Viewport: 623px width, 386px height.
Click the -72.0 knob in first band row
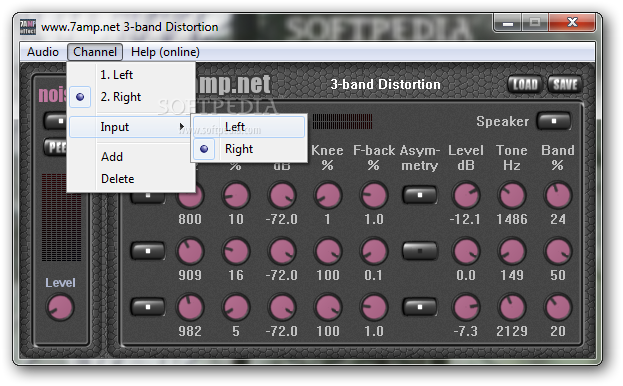tap(282, 195)
